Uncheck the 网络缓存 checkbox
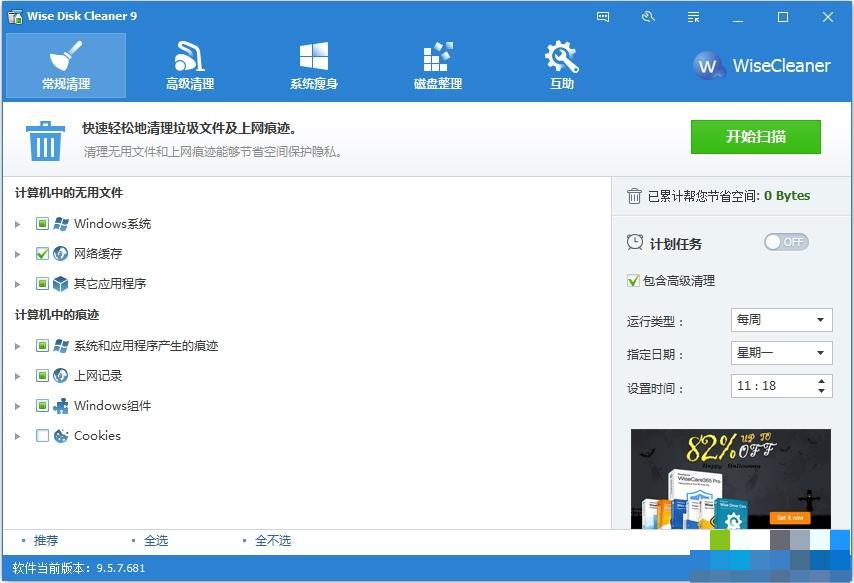The image size is (854, 583). pos(41,254)
